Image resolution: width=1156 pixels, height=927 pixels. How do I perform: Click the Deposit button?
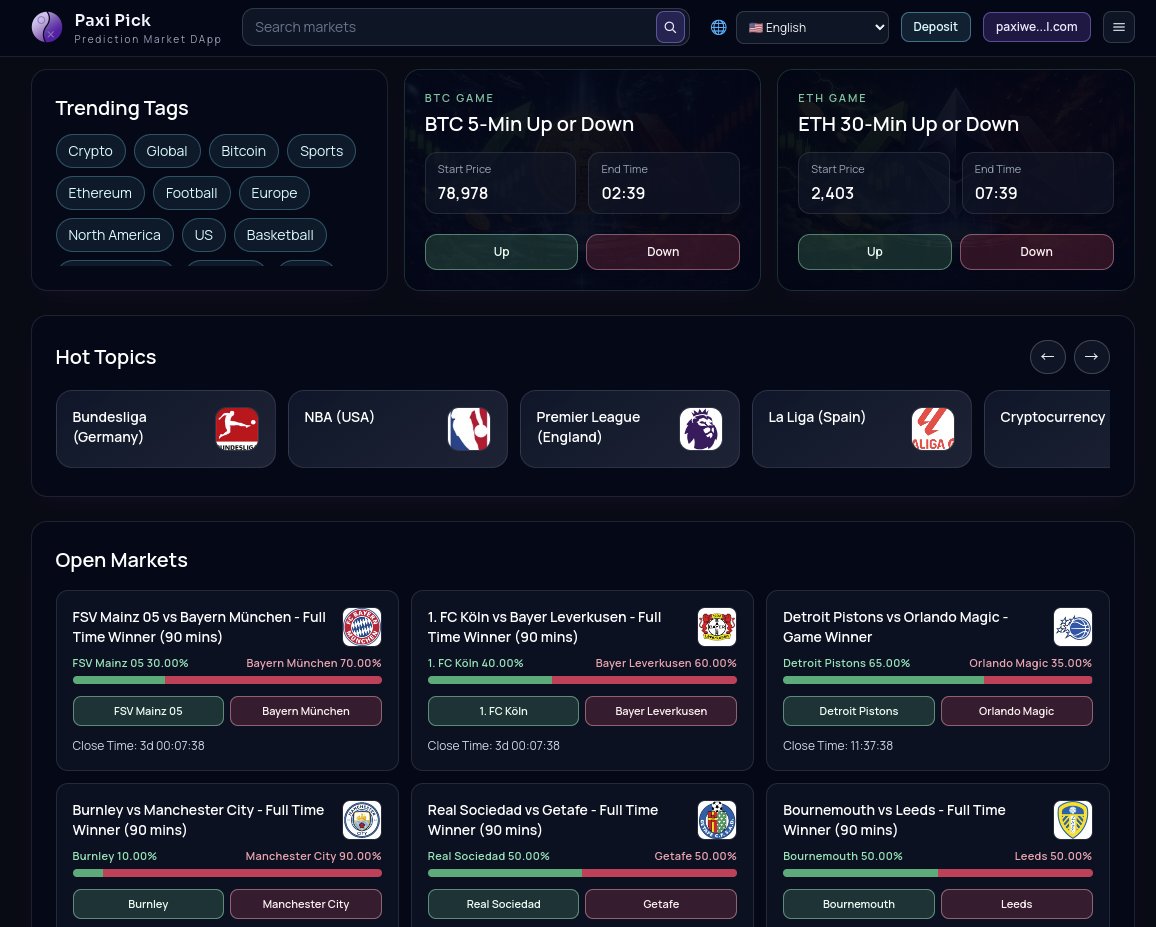[936, 27]
